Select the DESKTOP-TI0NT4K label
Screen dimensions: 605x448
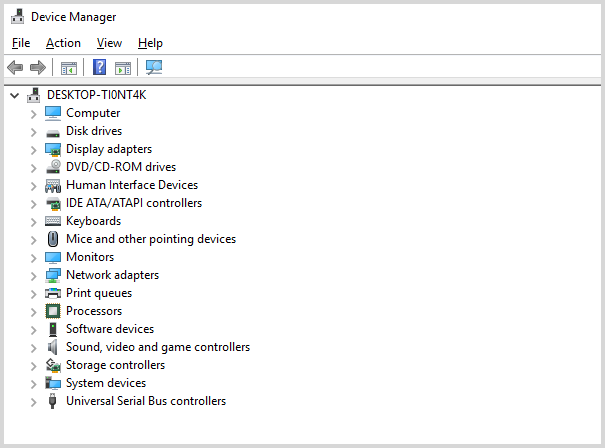coord(96,95)
